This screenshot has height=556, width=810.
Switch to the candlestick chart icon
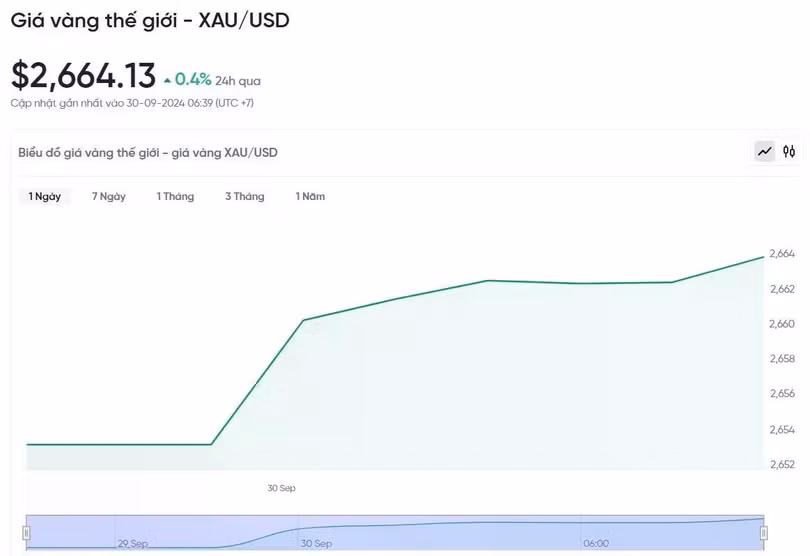789,152
